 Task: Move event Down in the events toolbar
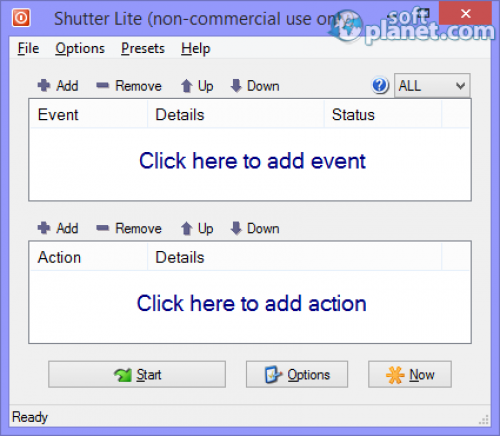click(255, 86)
